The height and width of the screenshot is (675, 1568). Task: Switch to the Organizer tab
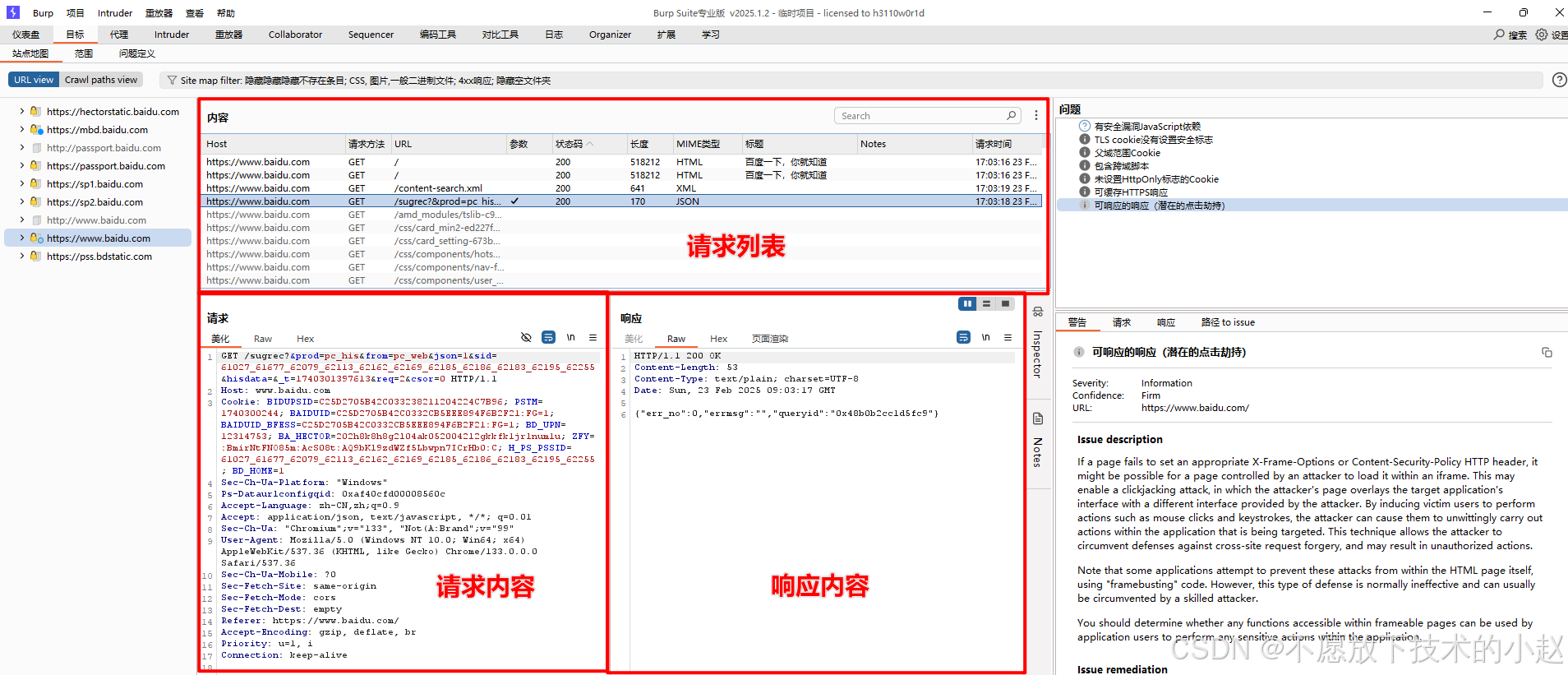[610, 35]
